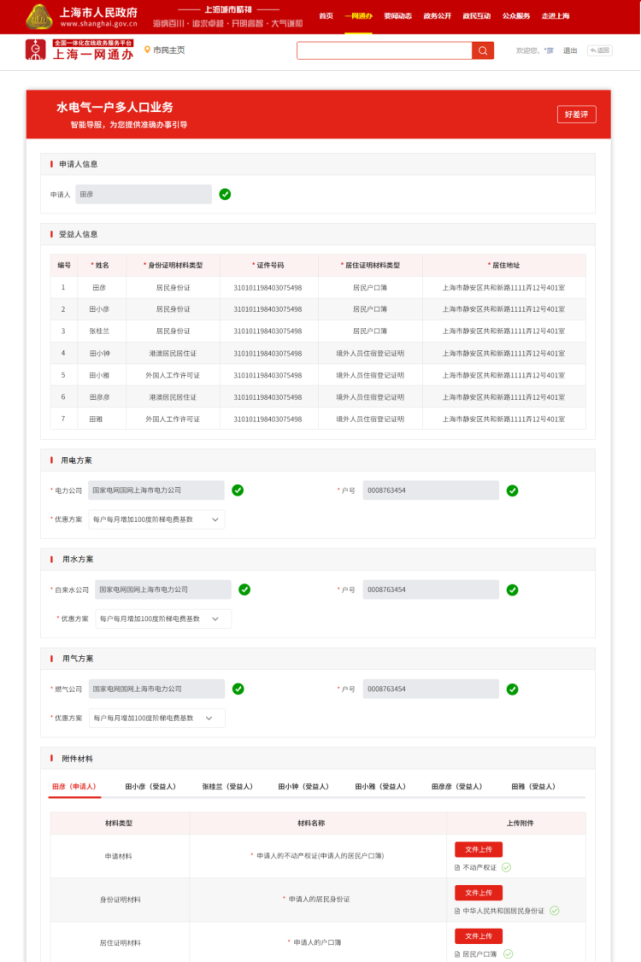Screen dimensions: 641x962
Task: Open 政务公开 in top navigation
Action: coord(437,16)
